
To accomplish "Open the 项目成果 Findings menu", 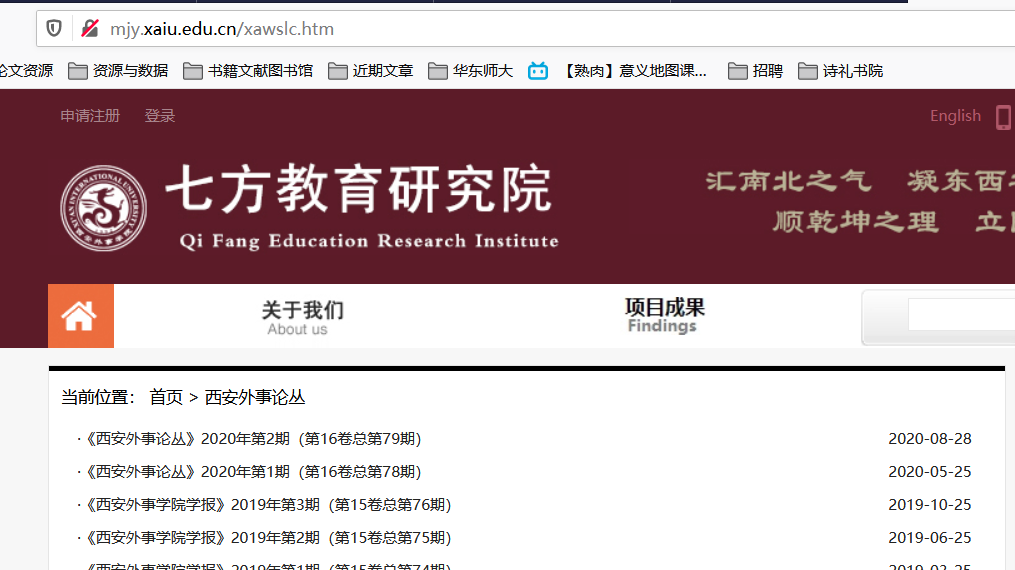I will (664, 315).
